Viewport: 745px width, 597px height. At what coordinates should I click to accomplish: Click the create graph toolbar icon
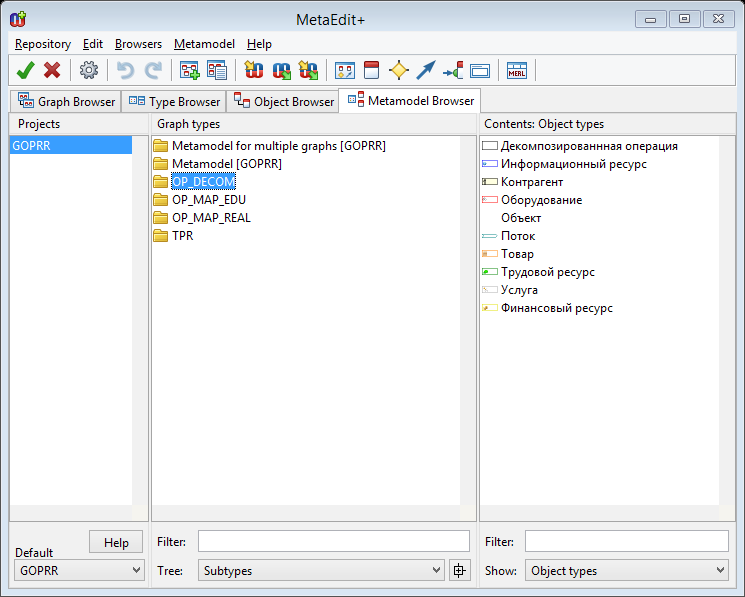click(190, 70)
